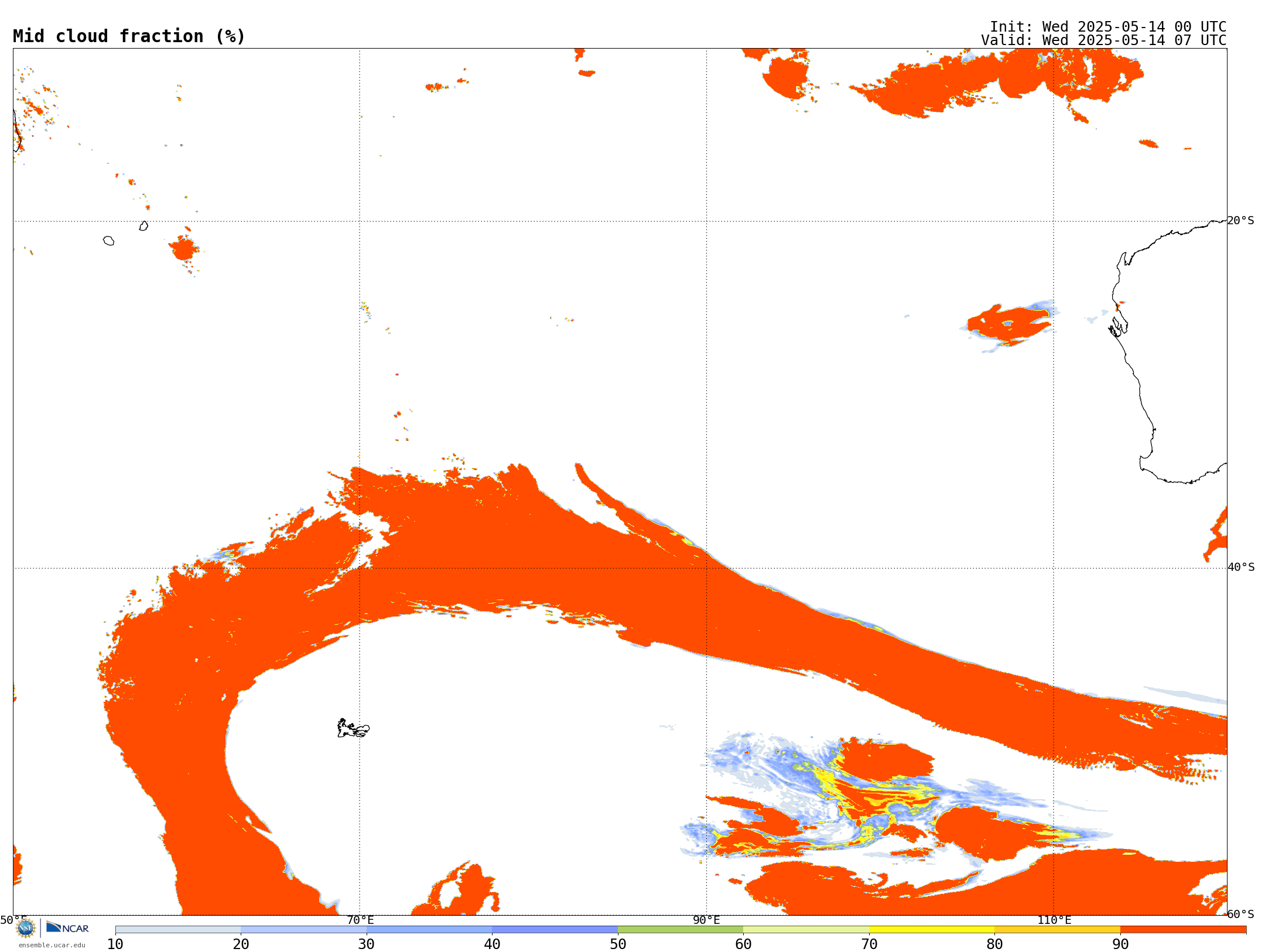Click the 60–70 pale yellow-green colorbar segment

[806, 930]
